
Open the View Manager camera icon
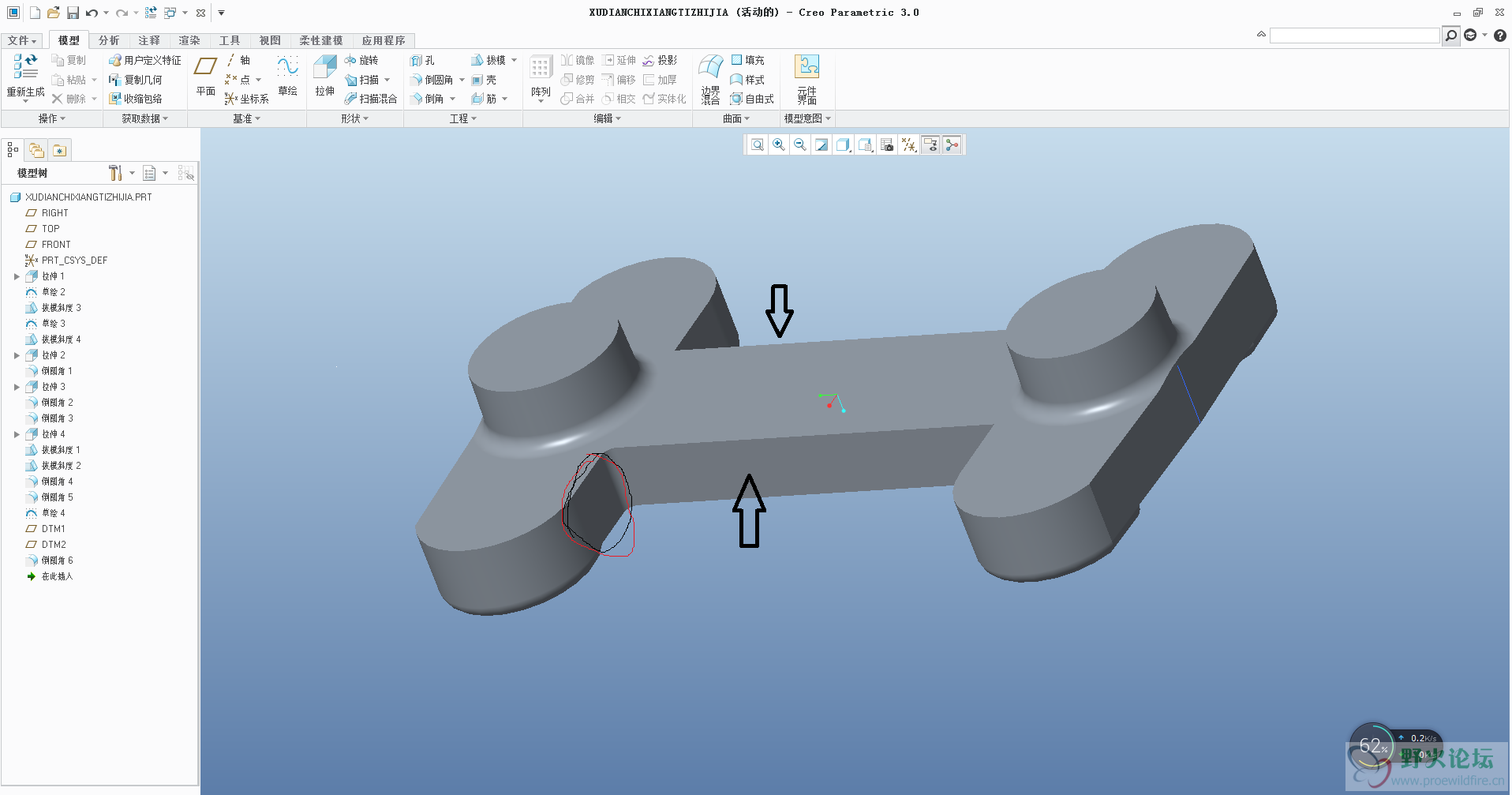coord(887,144)
